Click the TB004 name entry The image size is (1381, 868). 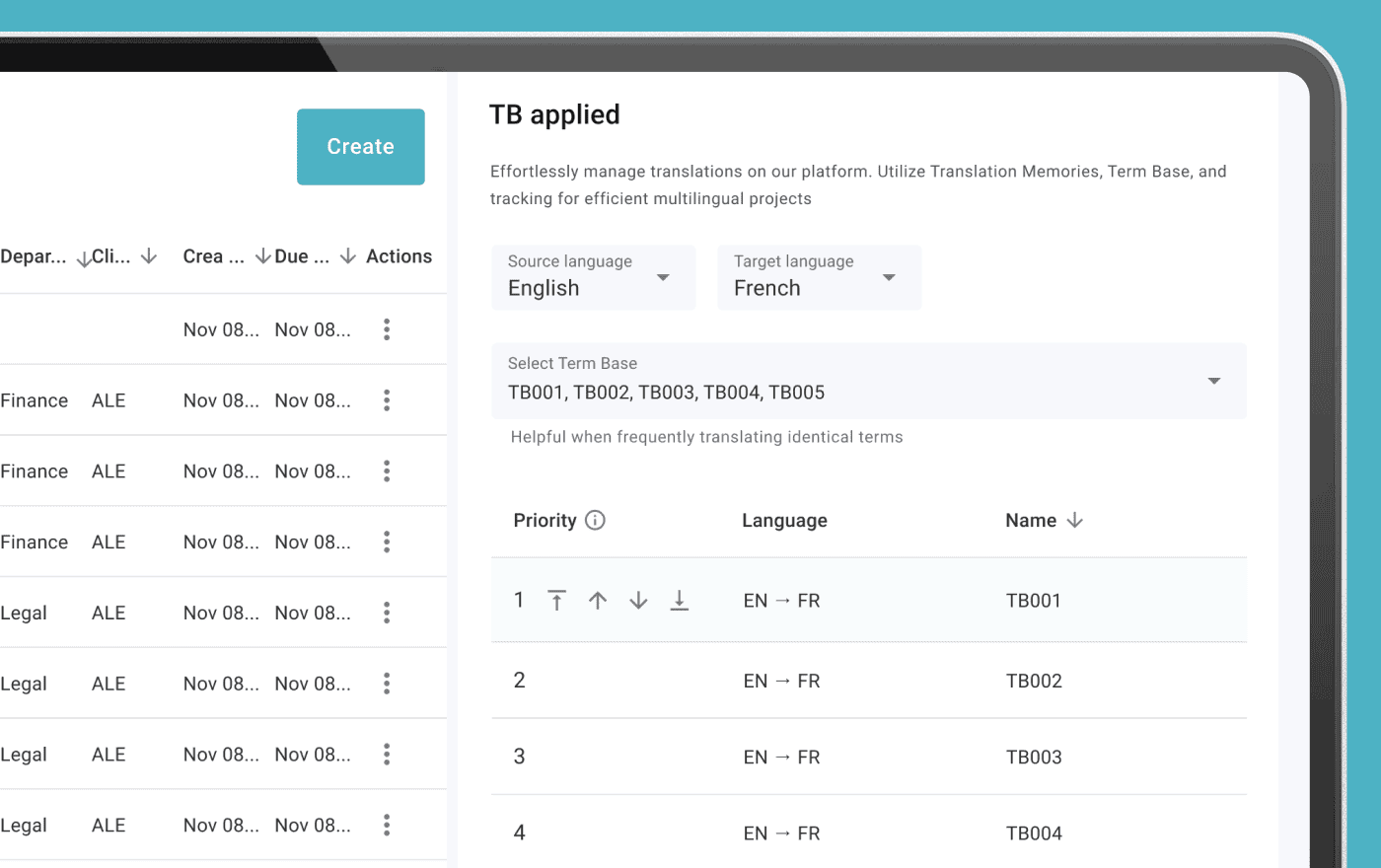(1034, 833)
